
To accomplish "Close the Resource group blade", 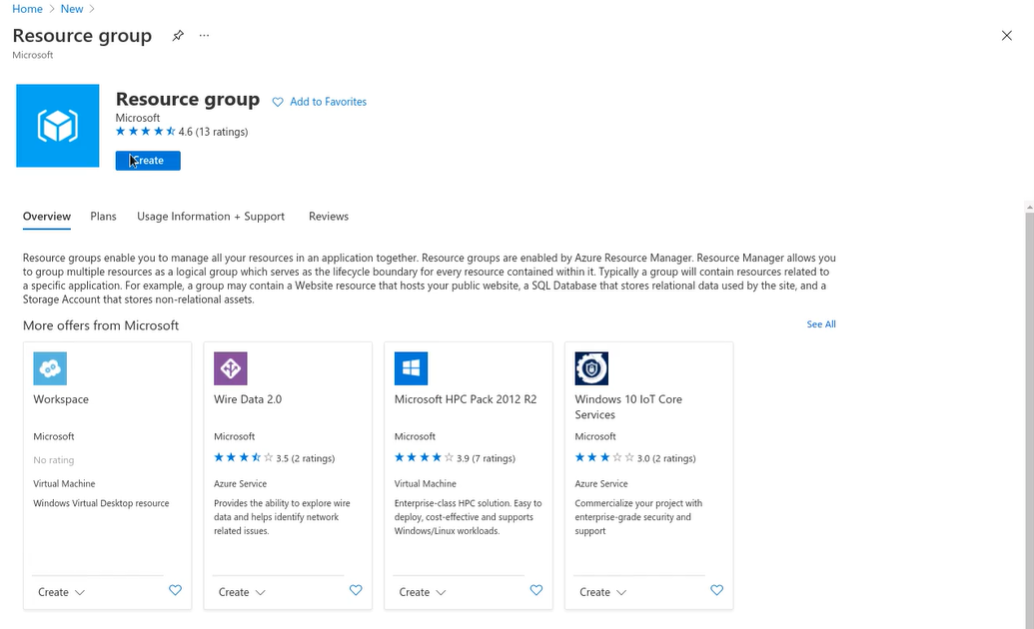I will [1006, 36].
